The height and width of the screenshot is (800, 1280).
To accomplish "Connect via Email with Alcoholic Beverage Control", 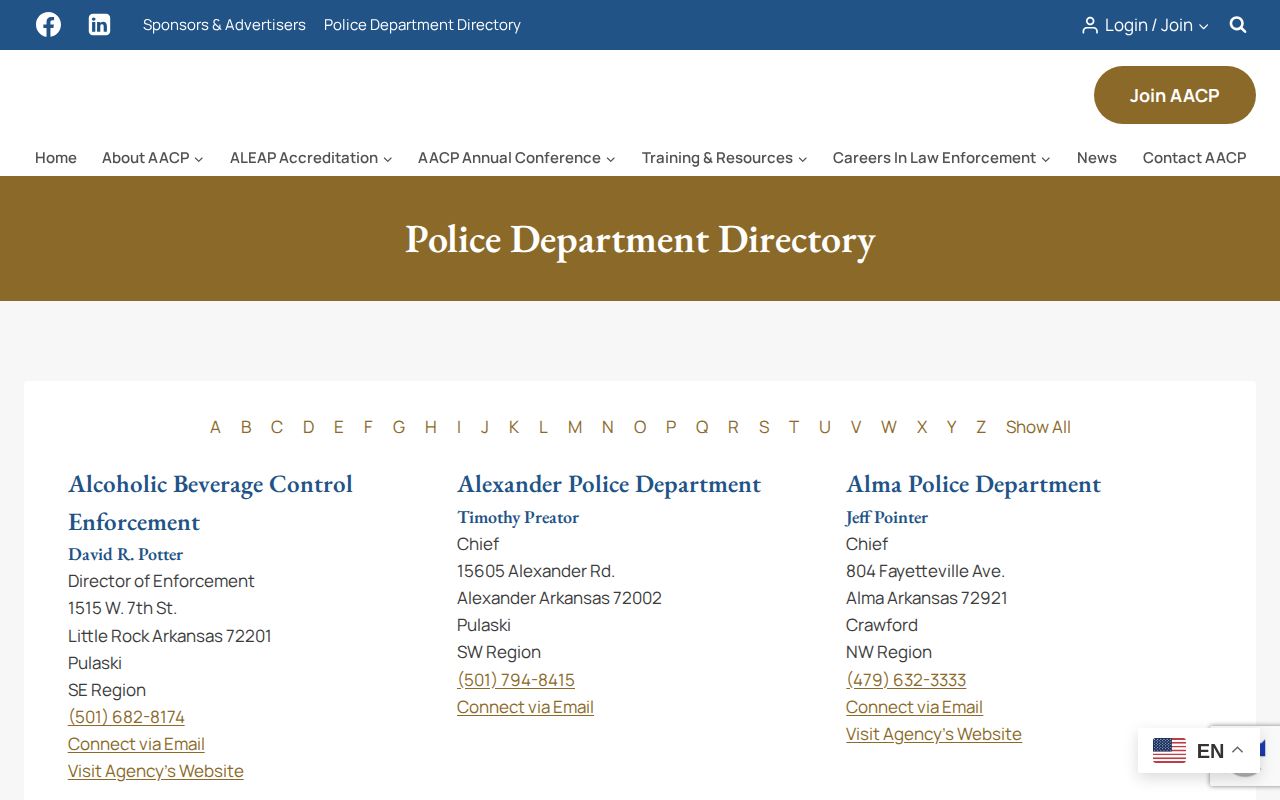I will click(x=136, y=744).
